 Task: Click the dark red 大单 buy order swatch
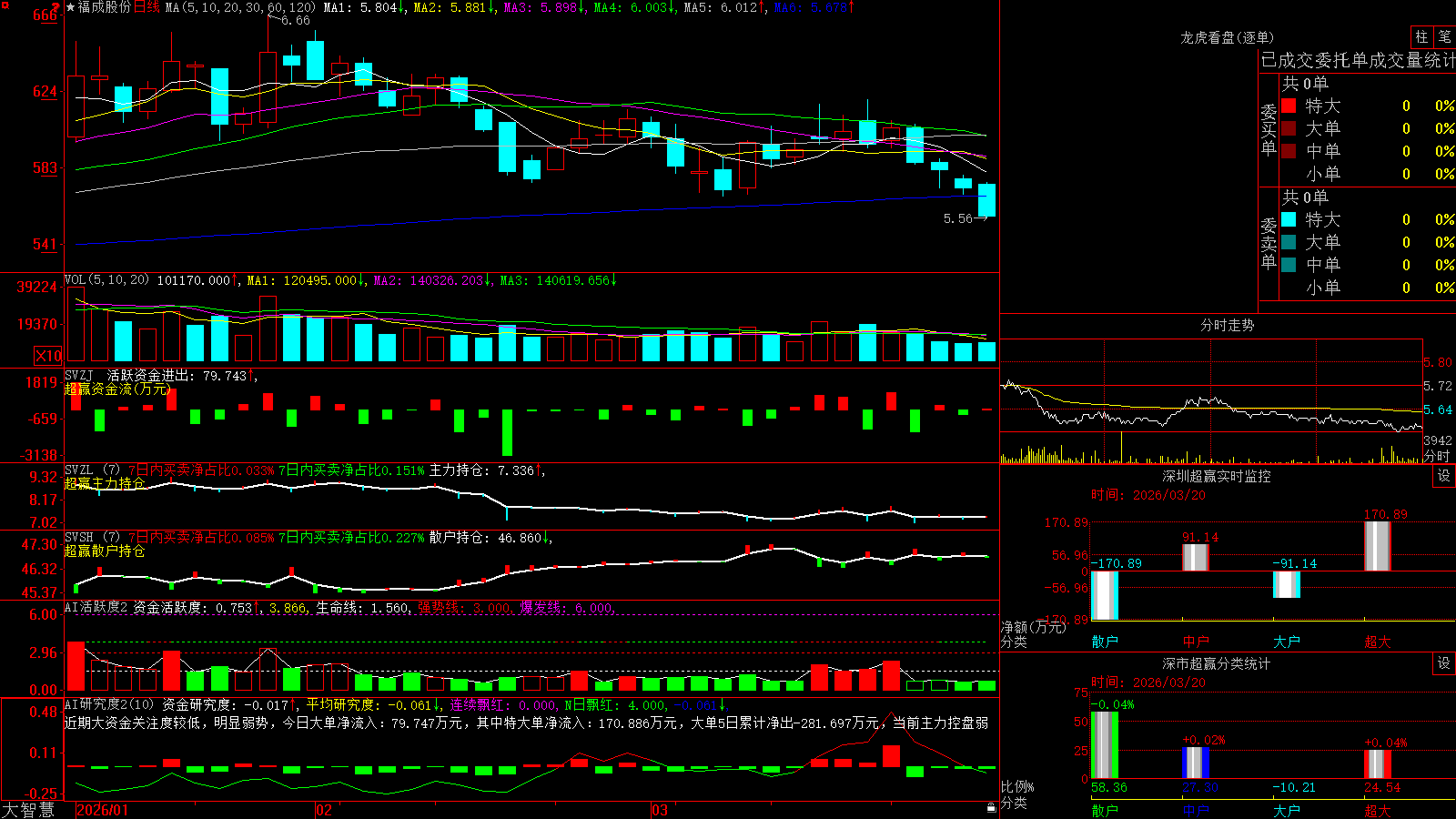[x=1289, y=128]
